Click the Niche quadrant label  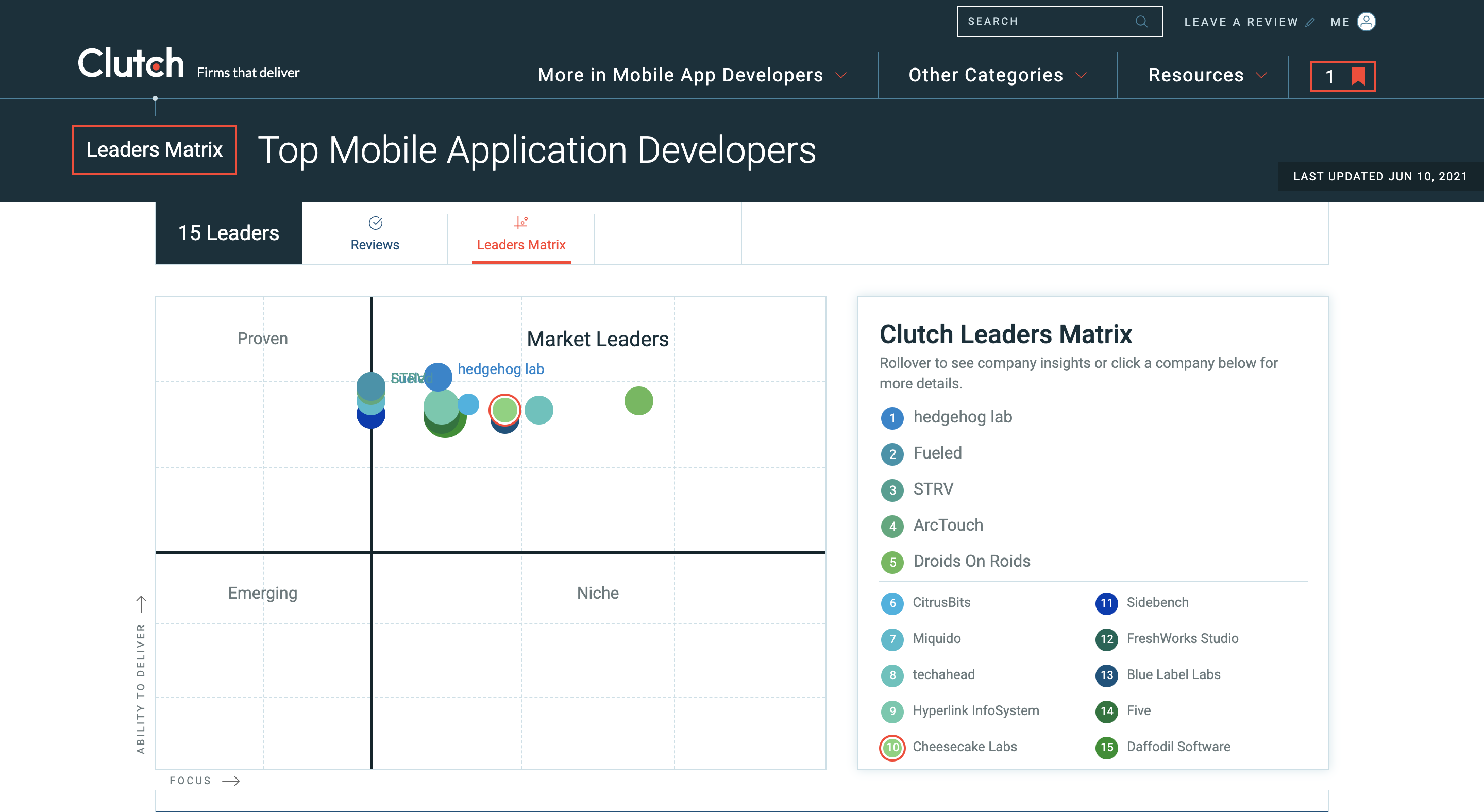click(597, 593)
